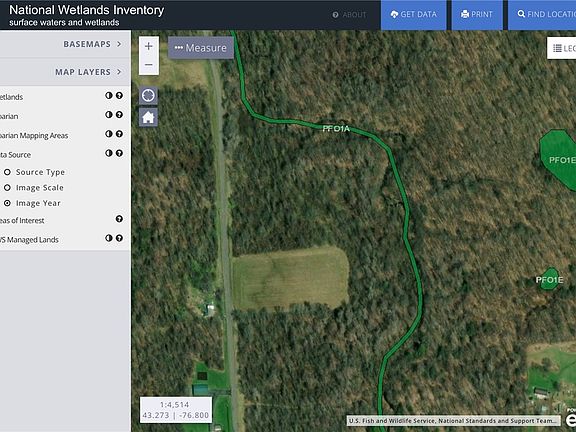Open the Get Data tab

[x=414, y=15]
